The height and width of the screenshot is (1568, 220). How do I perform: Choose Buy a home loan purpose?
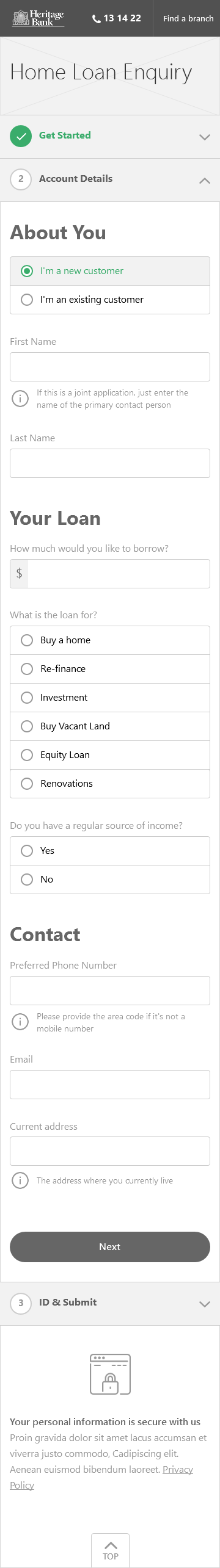pyautogui.click(x=110, y=640)
